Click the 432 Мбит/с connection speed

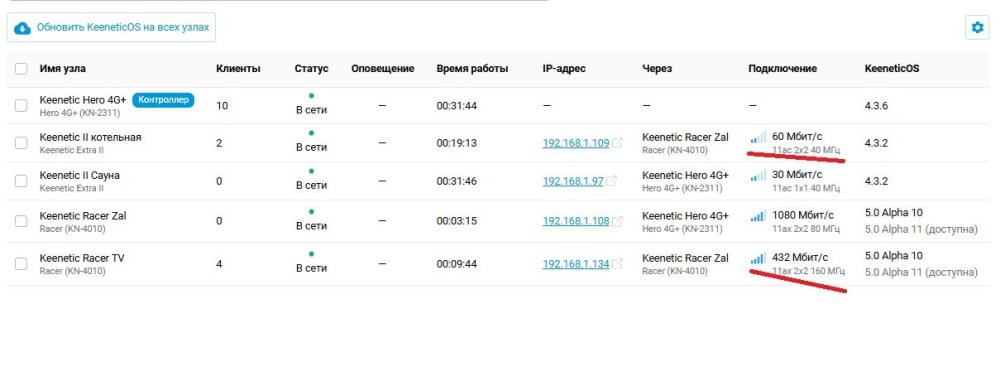click(800, 258)
